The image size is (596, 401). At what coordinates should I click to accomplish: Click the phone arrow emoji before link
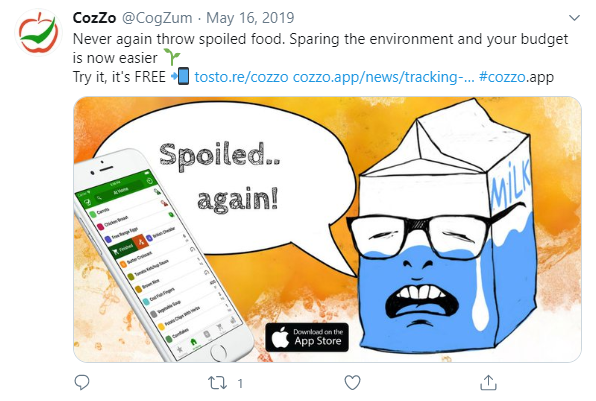[180, 76]
